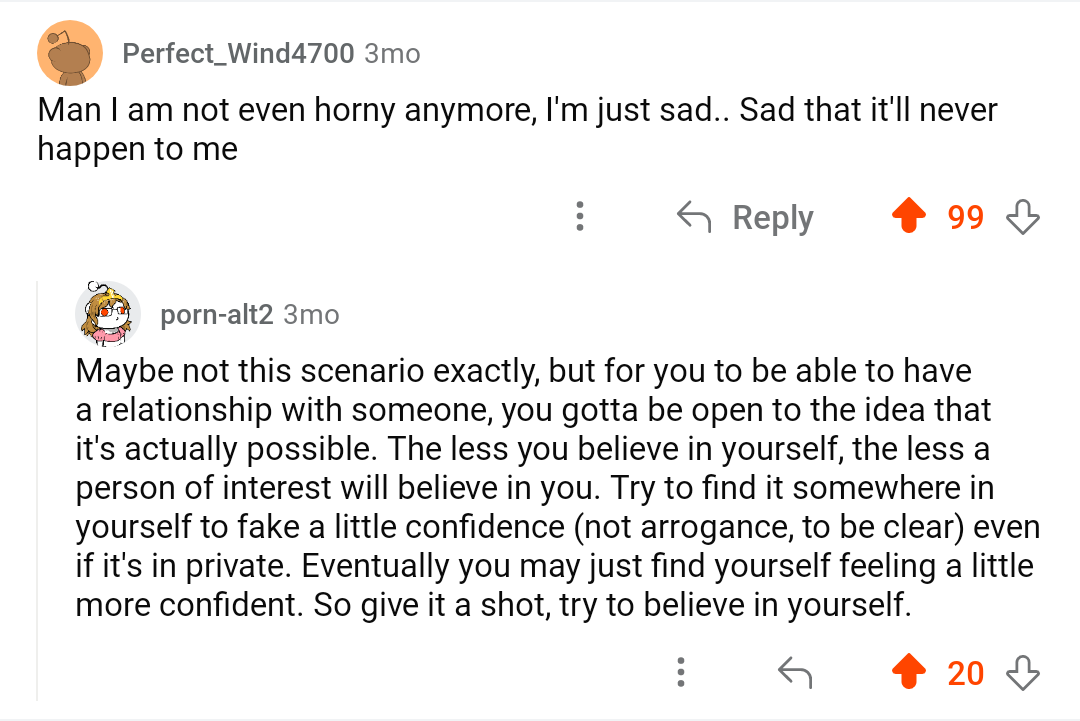
Task: Collapse the reply thread using the vertical line
Action: (x=38, y=490)
